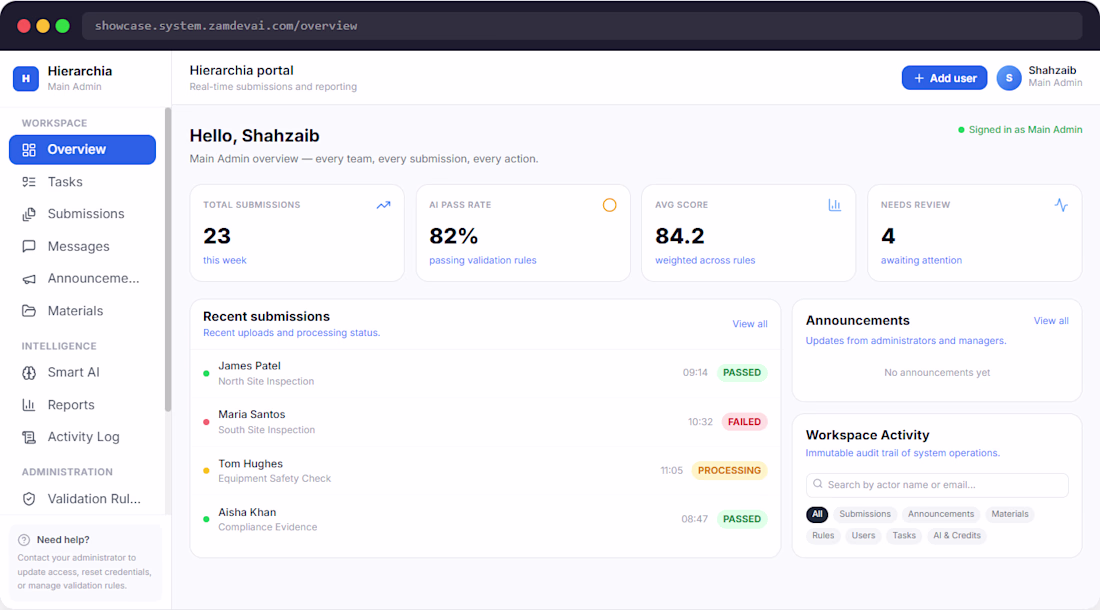The image size is (1100, 610).
Task: Toggle the AI & Credits filter chip
Action: point(957,536)
